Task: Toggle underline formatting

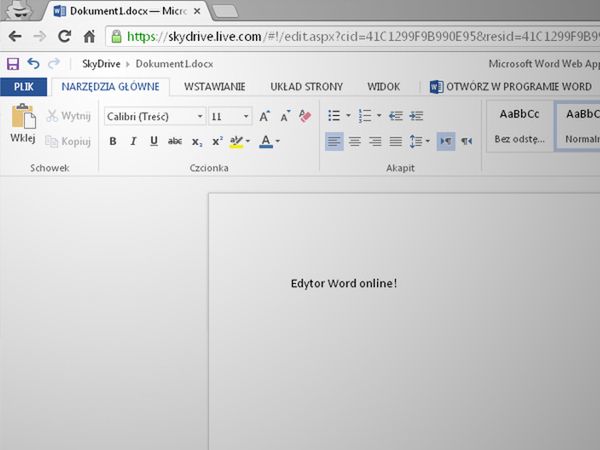Action: coord(154,142)
